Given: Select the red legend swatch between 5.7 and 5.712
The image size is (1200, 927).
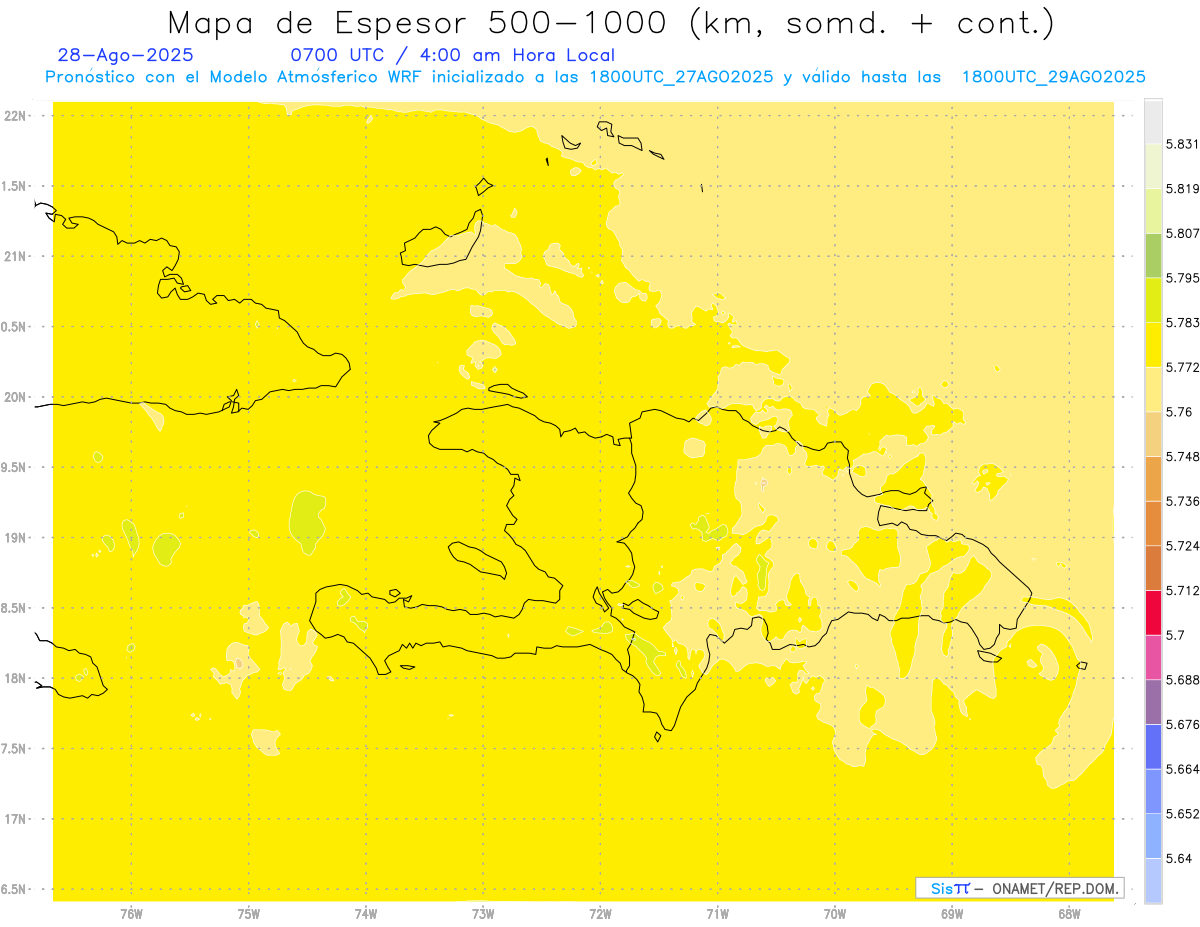Looking at the screenshot, I should point(1153,612).
